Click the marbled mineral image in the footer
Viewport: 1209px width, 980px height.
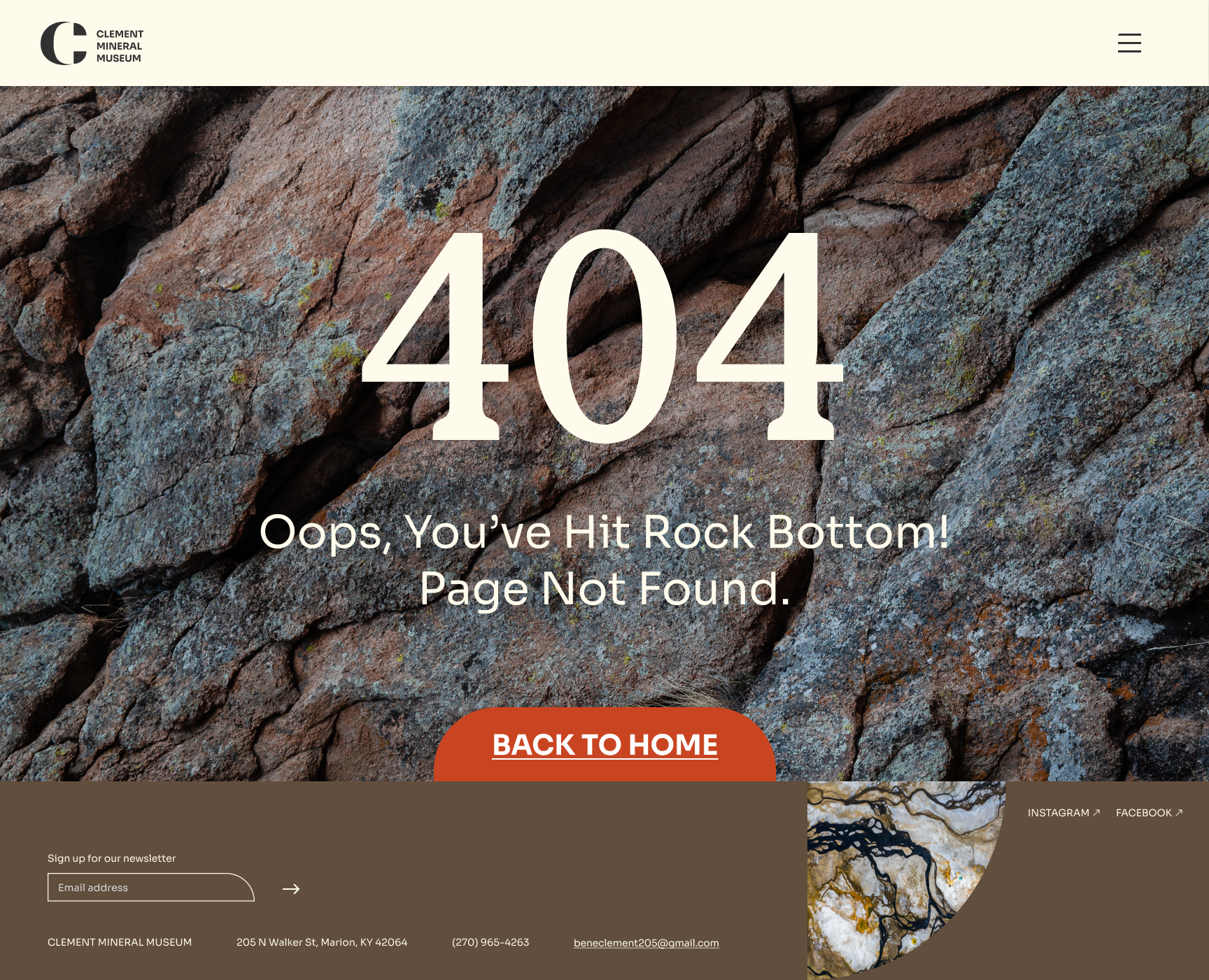coord(903,880)
